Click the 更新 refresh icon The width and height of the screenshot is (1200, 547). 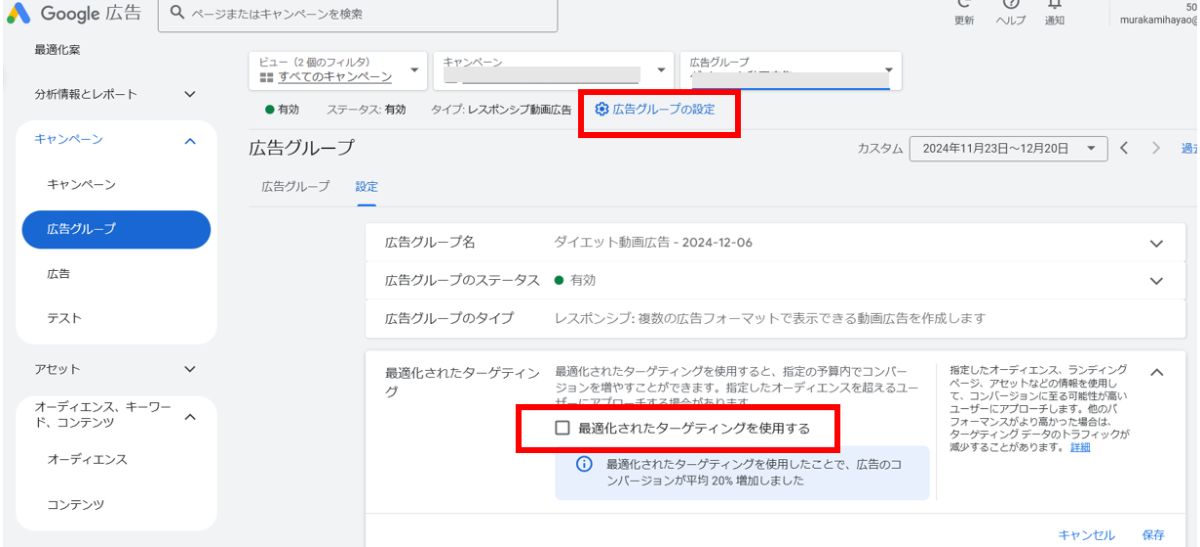point(965,4)
